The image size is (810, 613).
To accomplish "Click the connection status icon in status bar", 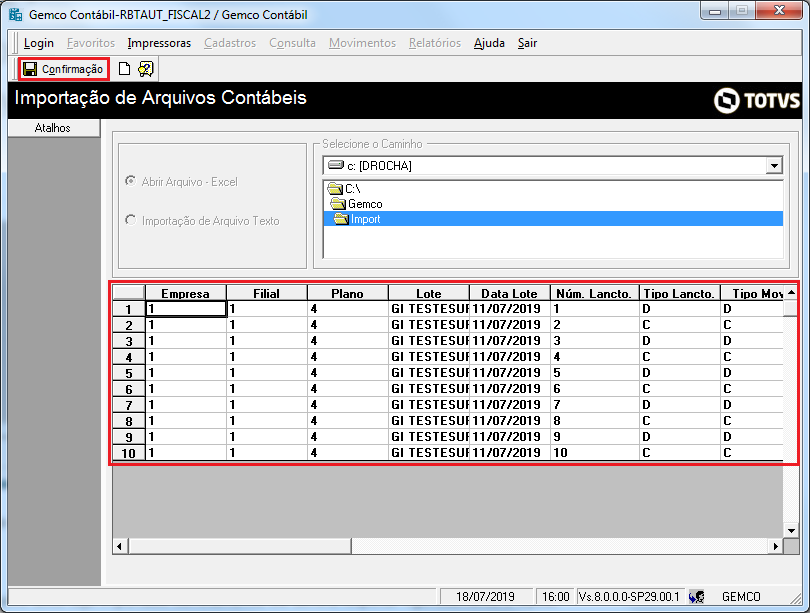I will [696, 596].
